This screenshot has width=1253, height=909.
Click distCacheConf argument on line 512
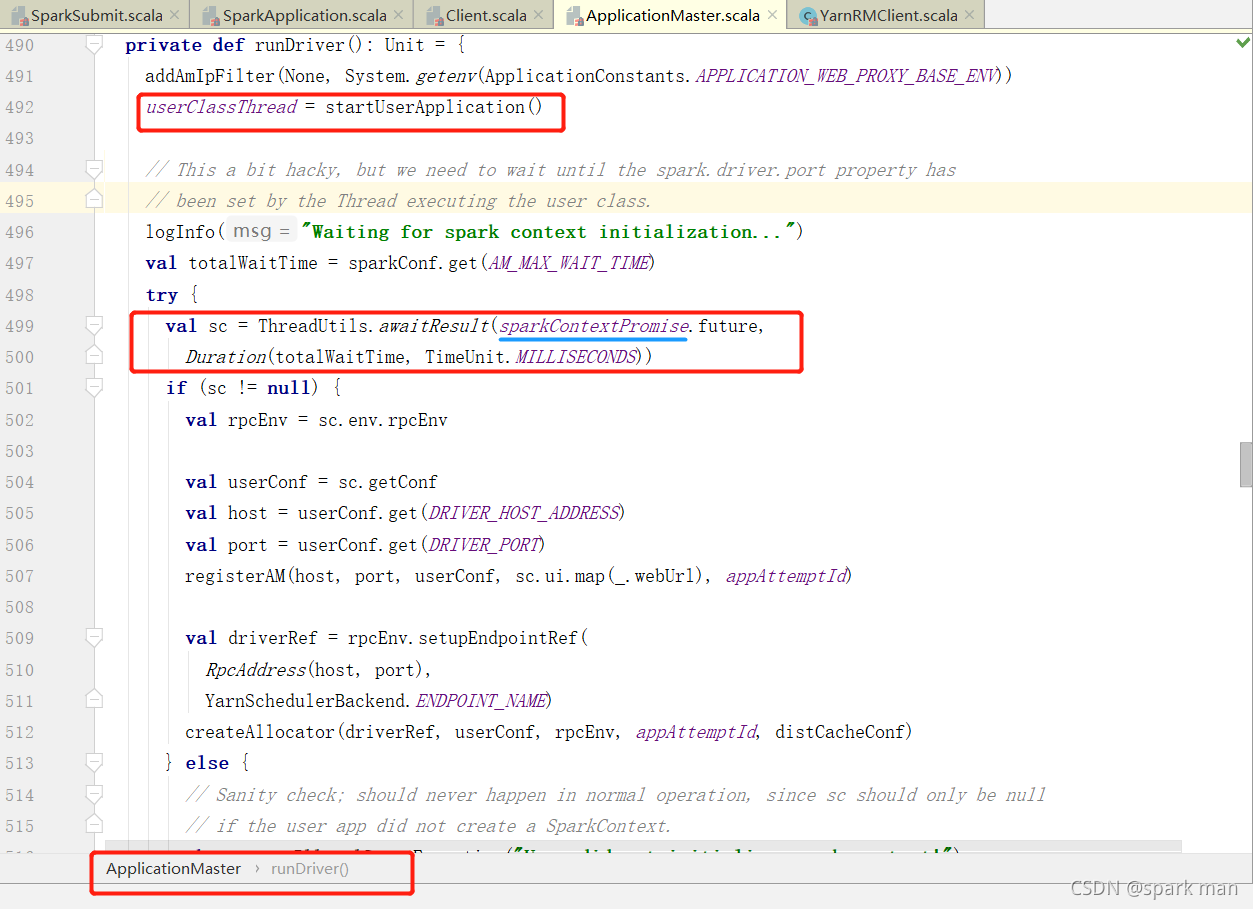click(839, 732)
